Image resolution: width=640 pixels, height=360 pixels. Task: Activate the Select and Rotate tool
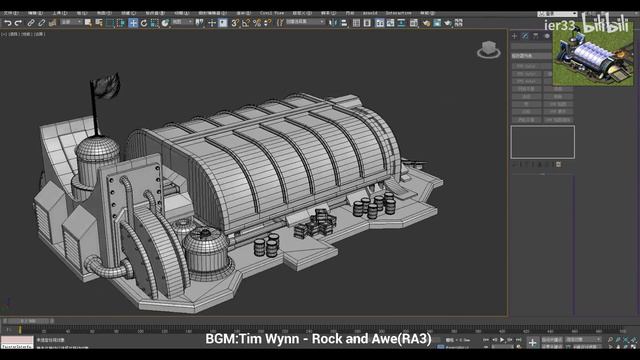pyautogui.click(x=144, y=23)
